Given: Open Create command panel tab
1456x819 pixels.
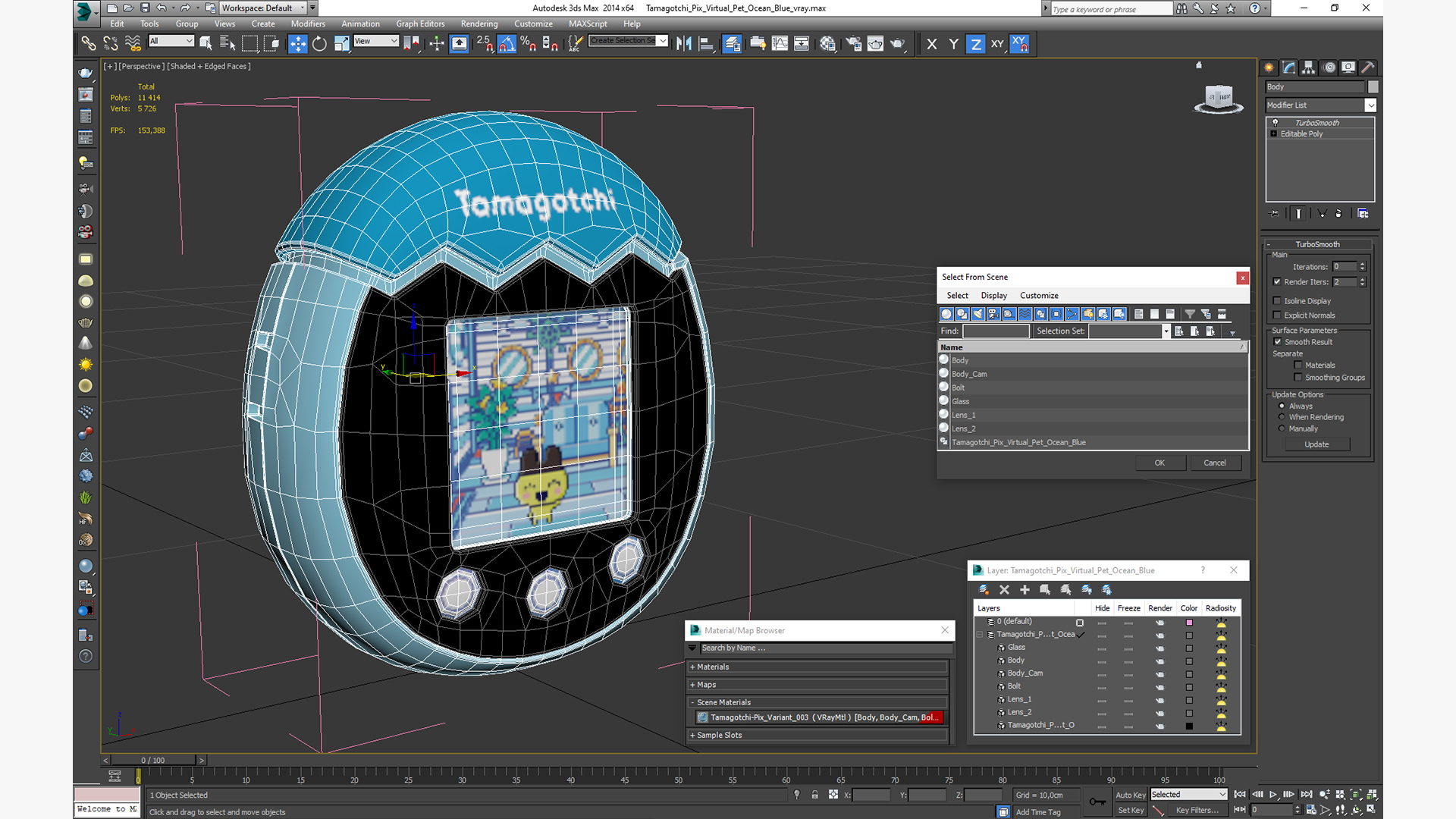Looking at the screenshot, I should (x=1269, y=67).
